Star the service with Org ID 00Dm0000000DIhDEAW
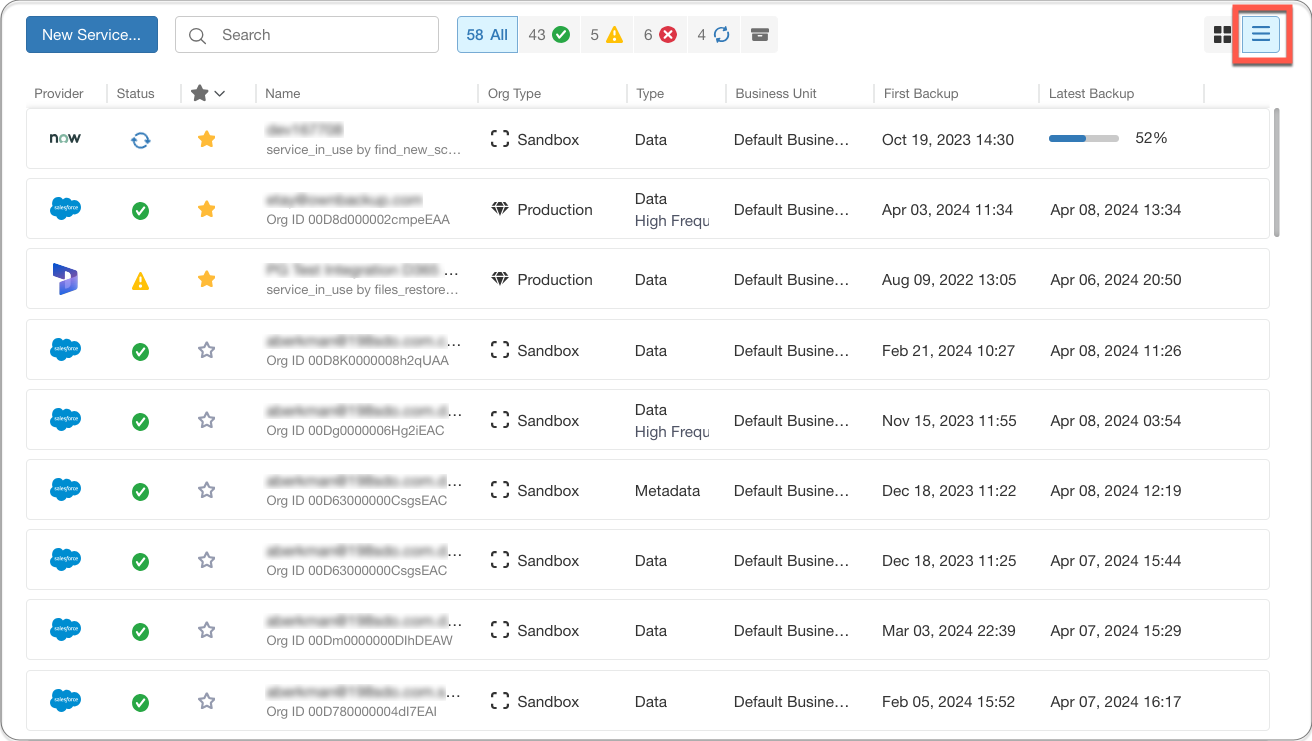 click(x=207, y=630)
